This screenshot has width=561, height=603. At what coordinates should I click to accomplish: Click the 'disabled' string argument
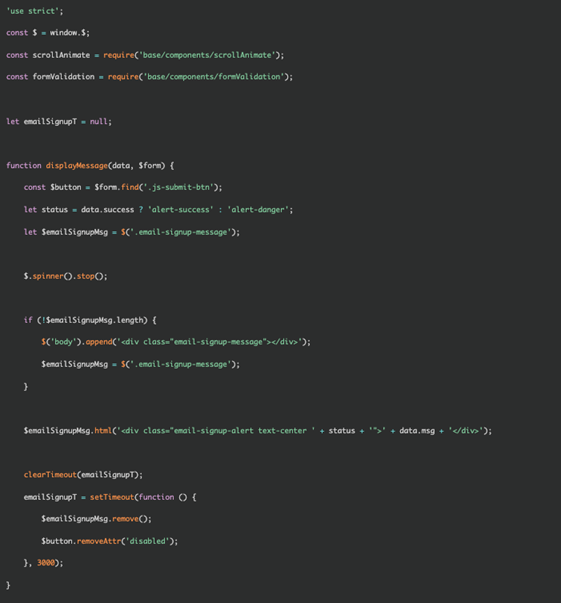147,541
